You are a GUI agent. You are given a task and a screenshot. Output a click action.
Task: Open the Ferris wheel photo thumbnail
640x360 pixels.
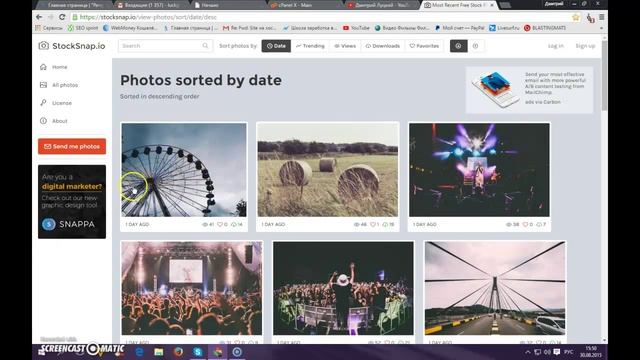coord(184,170)
